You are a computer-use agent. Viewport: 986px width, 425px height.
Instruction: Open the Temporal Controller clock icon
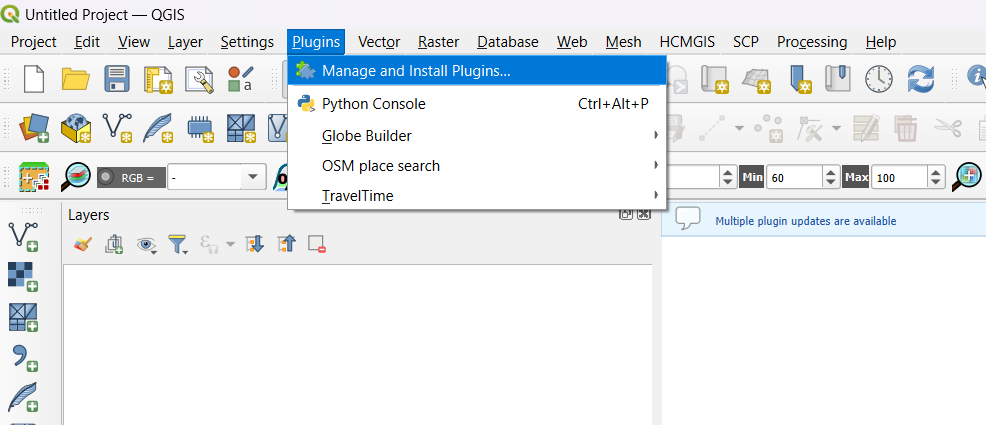point(878,79)
